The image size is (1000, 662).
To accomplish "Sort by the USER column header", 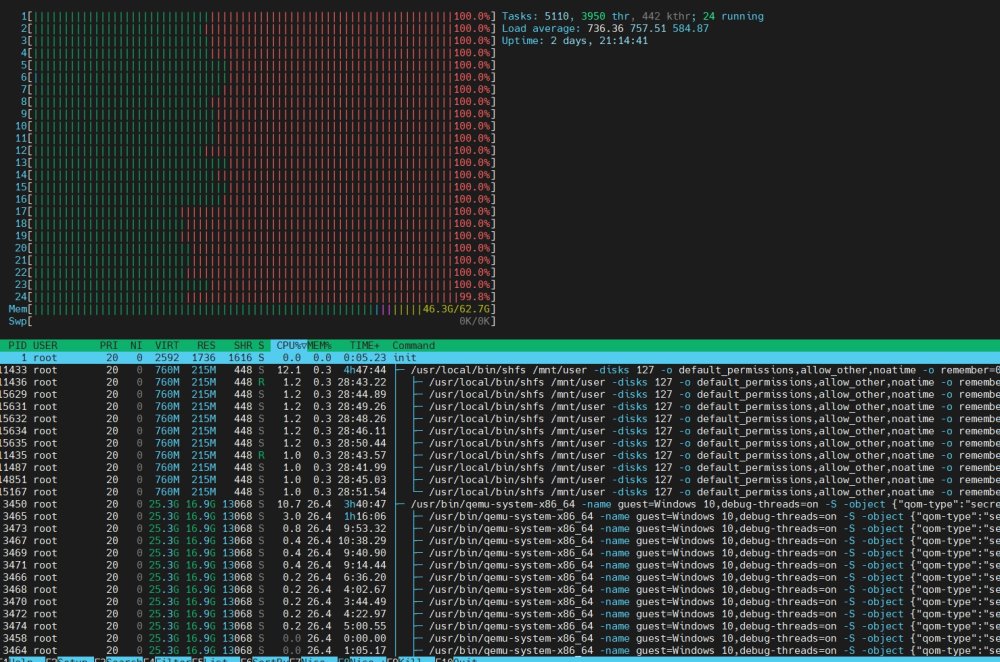I will (45, 346).
